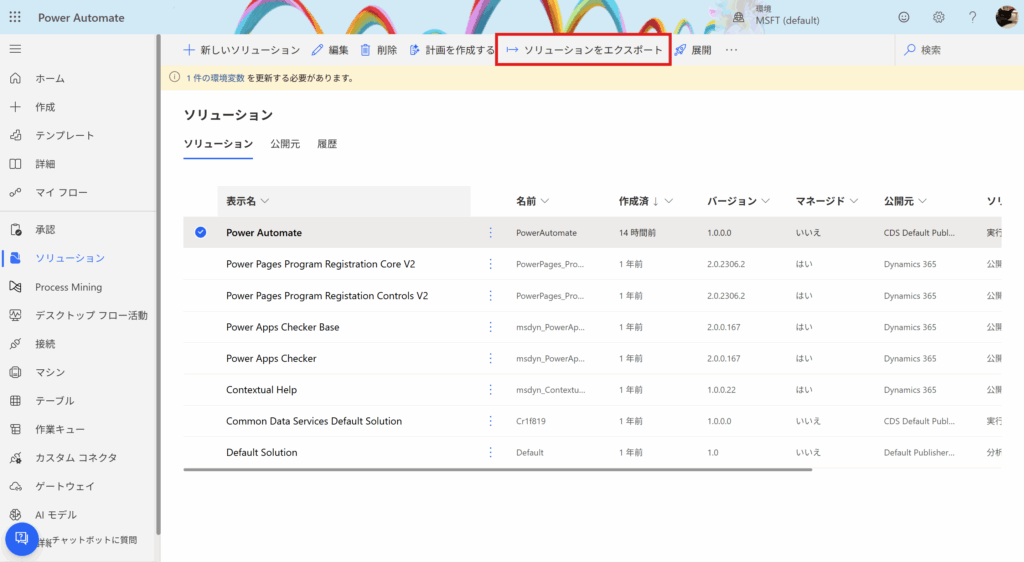
Task: Click the table horizontal scrollbar
Action: [498, 469]
